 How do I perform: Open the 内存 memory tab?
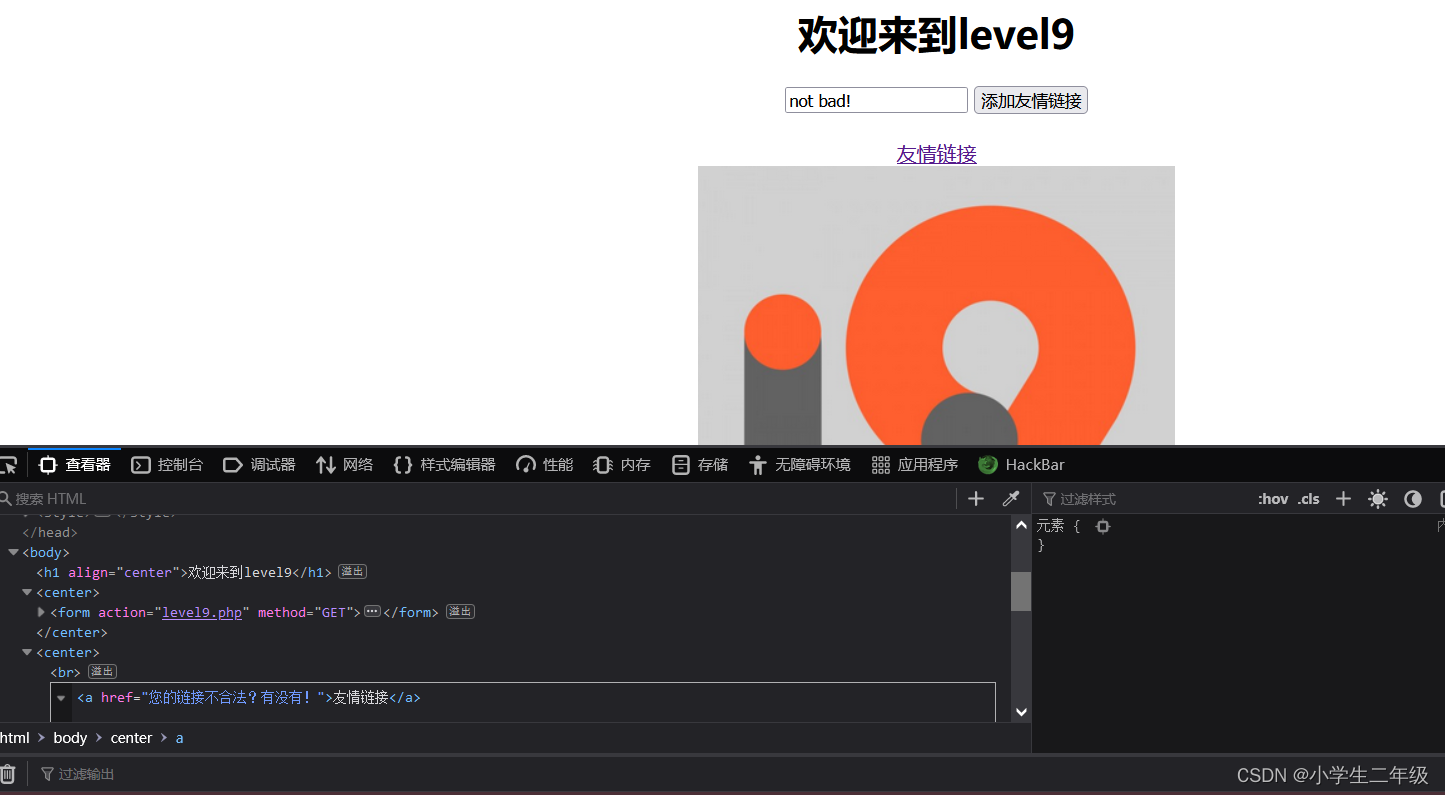[621, 465]
